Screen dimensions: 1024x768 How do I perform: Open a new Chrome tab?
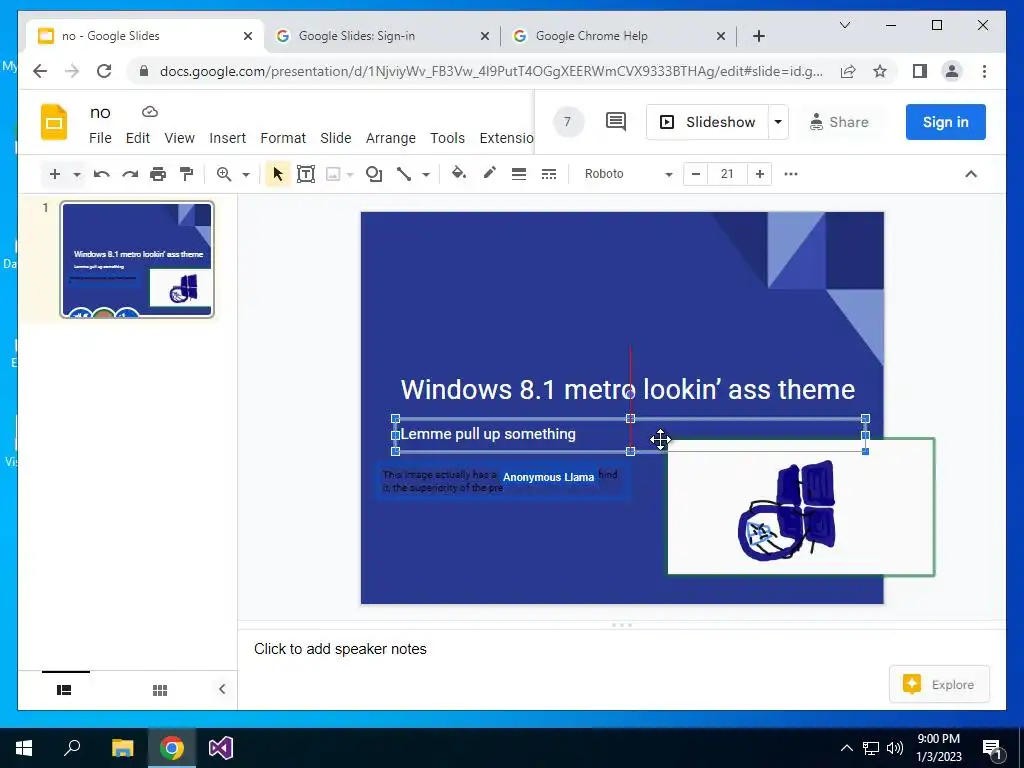point(758,36)
